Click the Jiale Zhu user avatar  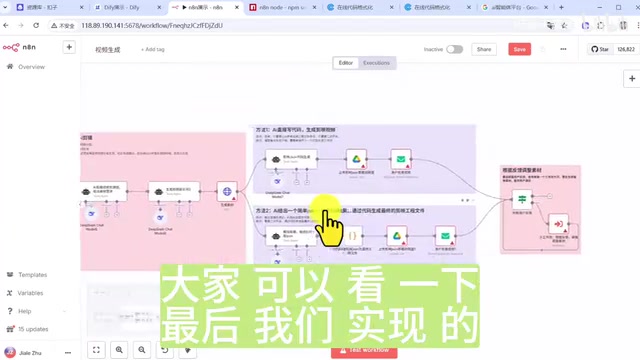(10, 353)
